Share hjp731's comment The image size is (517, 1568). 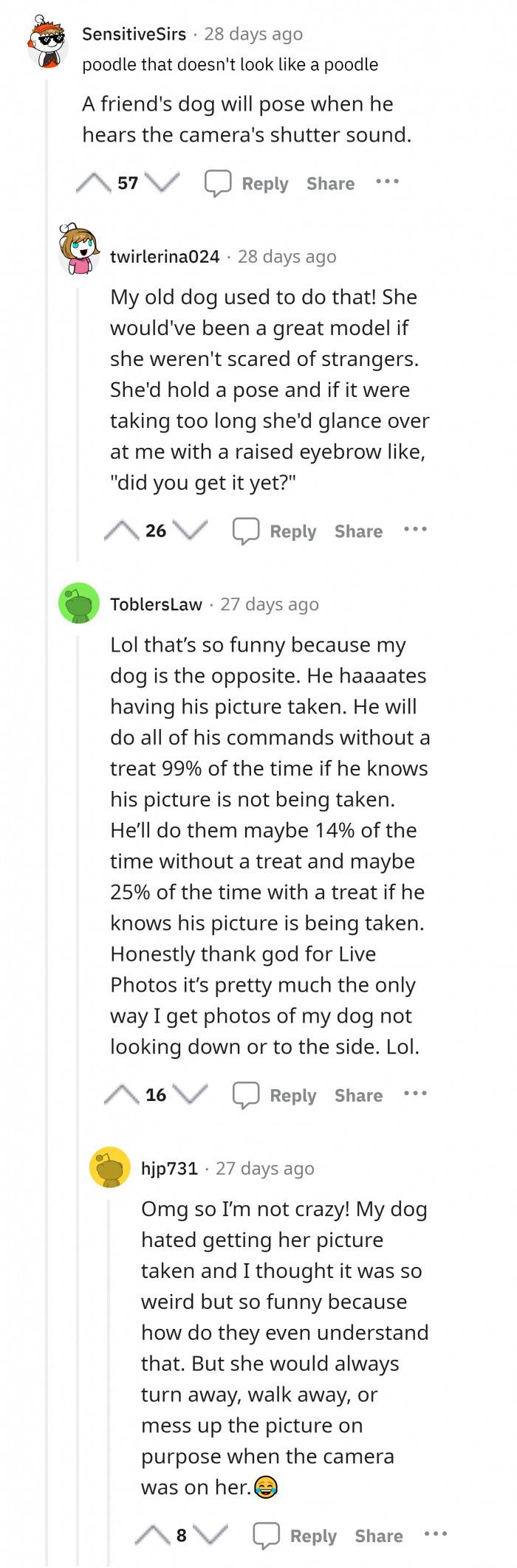coord(379,1536)
